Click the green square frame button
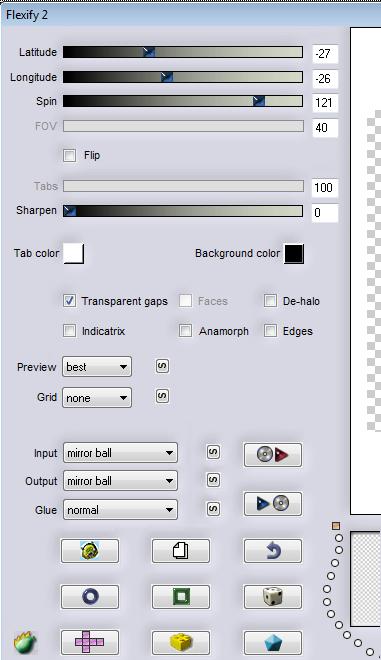The height and width of the screenshot is (660, 381). click(x=181, y=596)
